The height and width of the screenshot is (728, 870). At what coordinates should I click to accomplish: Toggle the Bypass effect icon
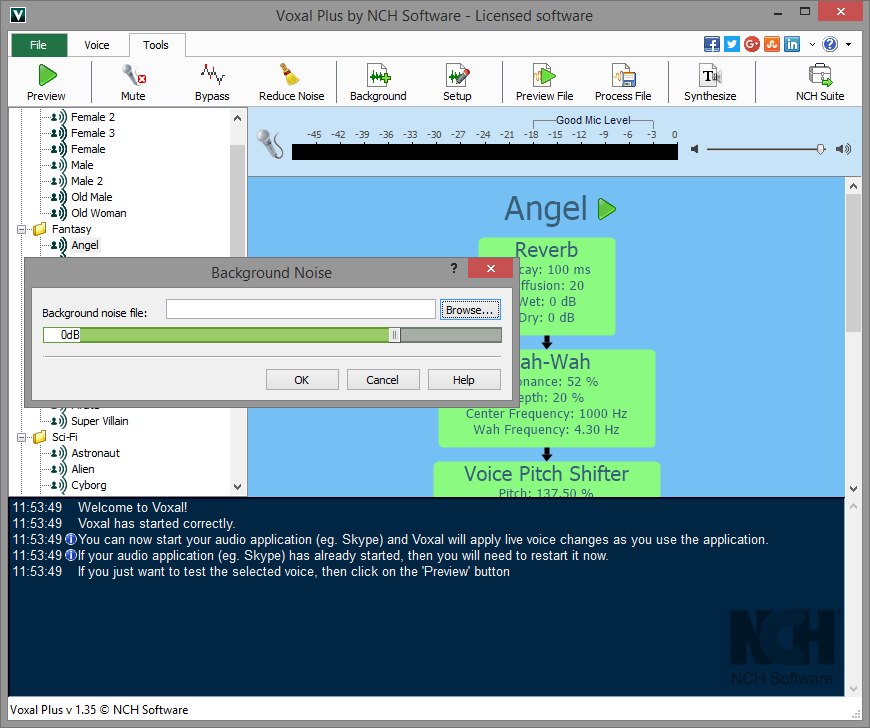point(212,76)
